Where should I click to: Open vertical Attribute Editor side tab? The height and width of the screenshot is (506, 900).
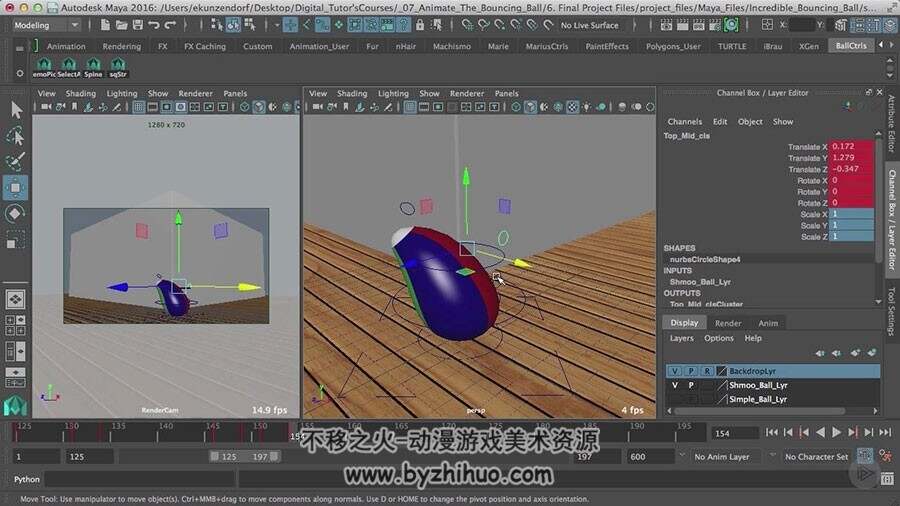tap(891, 124)
